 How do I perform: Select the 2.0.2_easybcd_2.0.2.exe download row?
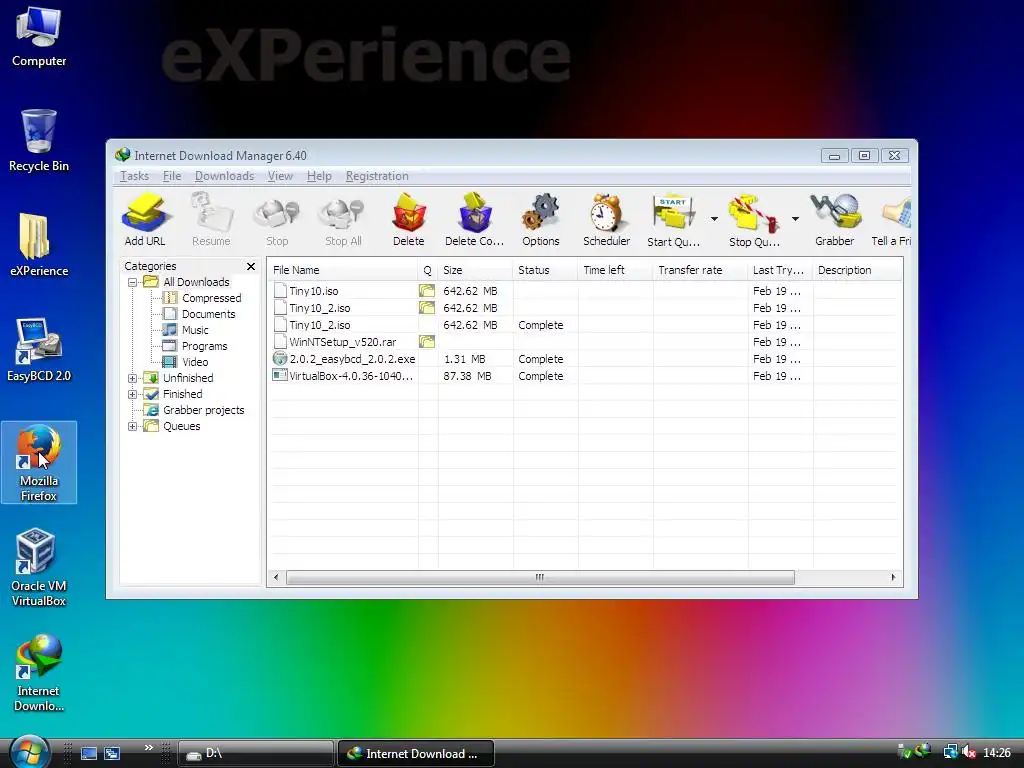coord(584,359)
